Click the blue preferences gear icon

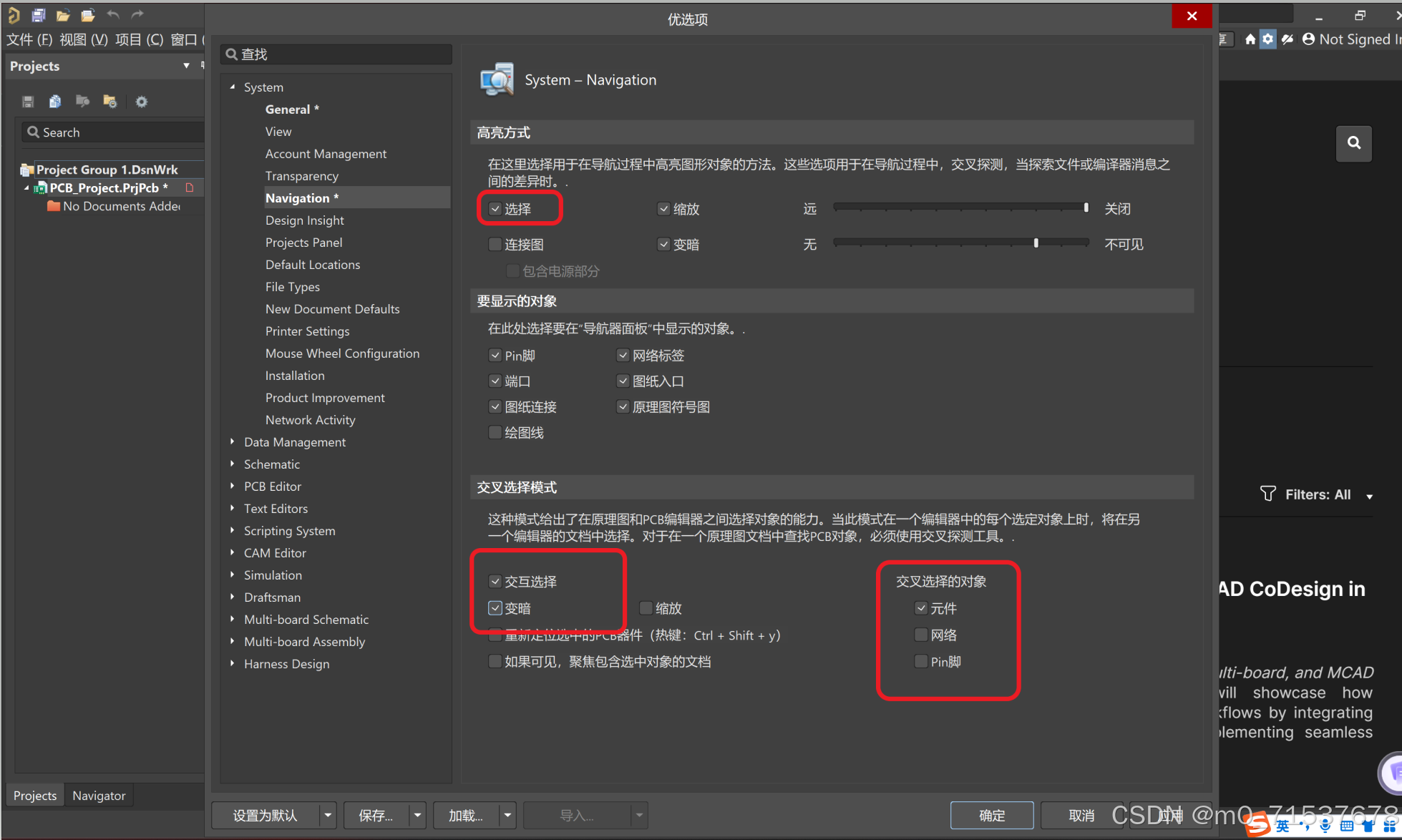[1267, 39]
